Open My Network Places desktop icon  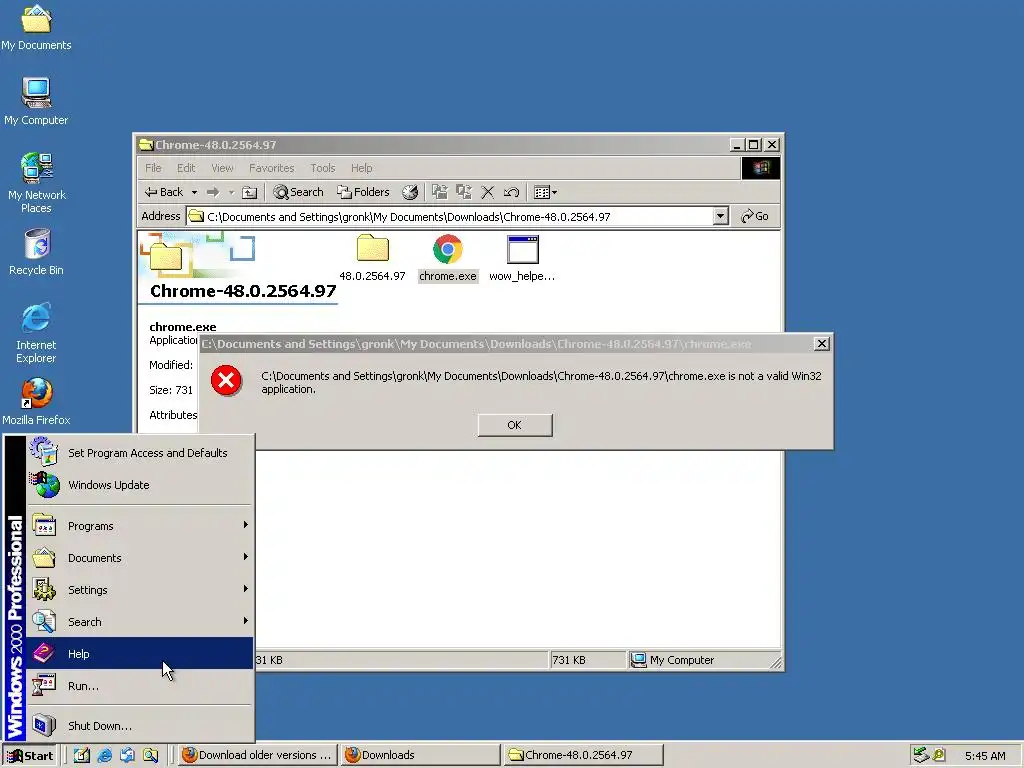(x=36, y=183)
